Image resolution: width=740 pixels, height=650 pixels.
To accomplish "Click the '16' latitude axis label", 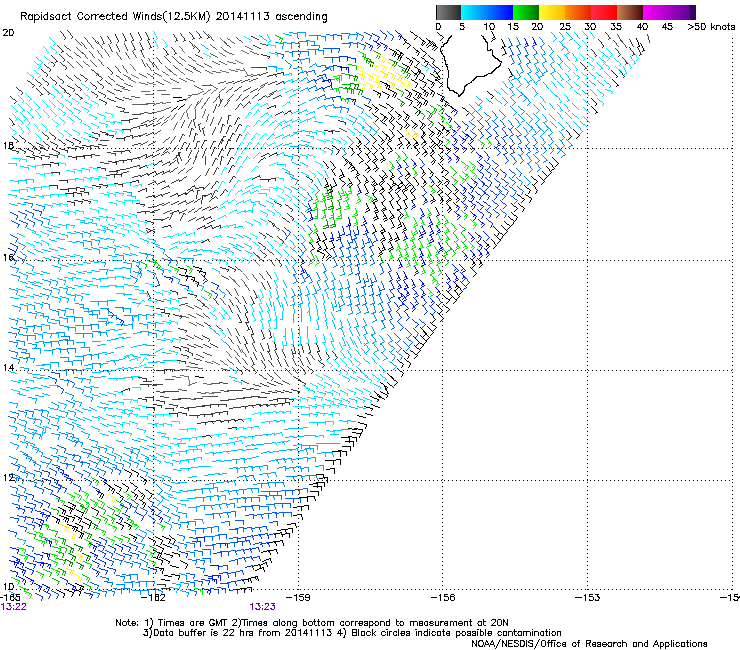I will pyautogui.click(x=8, y=257).
